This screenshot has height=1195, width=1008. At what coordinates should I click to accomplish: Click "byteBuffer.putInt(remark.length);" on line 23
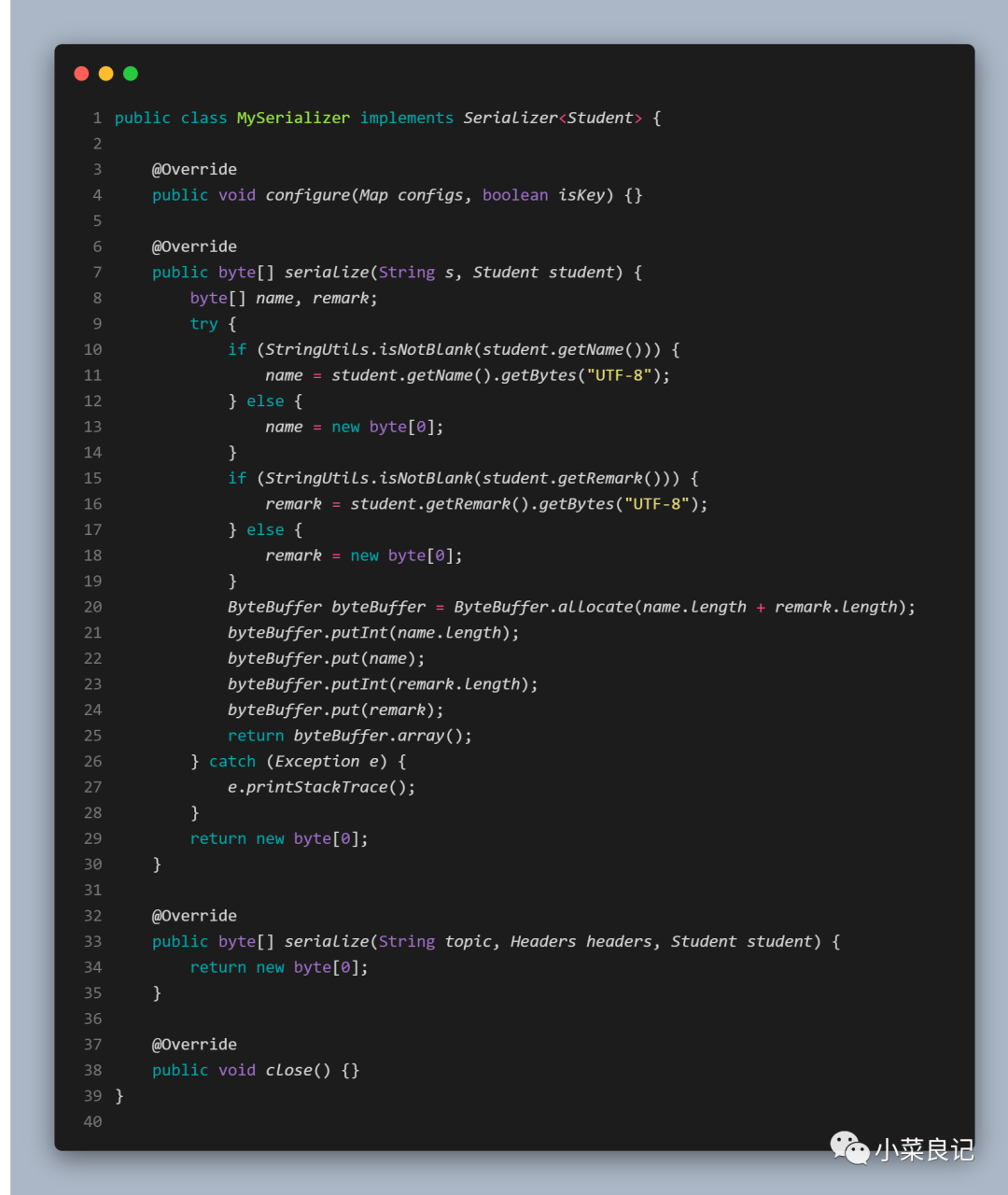(383, 684)
